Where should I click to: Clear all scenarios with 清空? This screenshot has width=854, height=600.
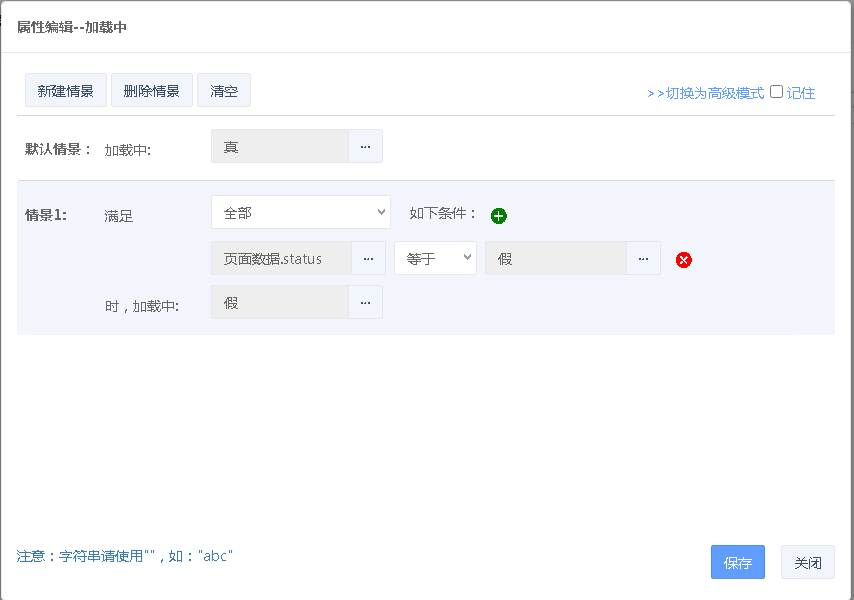pos(224,90)
